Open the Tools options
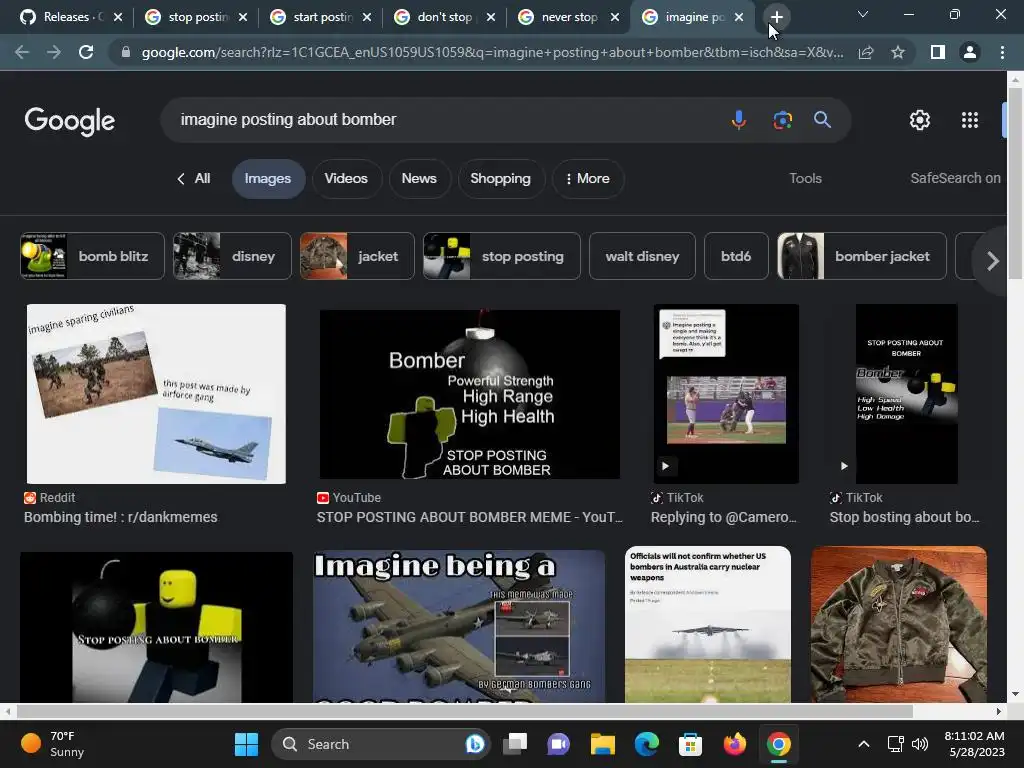Viewport: 1024px width, 768px height. click(805, 178)
